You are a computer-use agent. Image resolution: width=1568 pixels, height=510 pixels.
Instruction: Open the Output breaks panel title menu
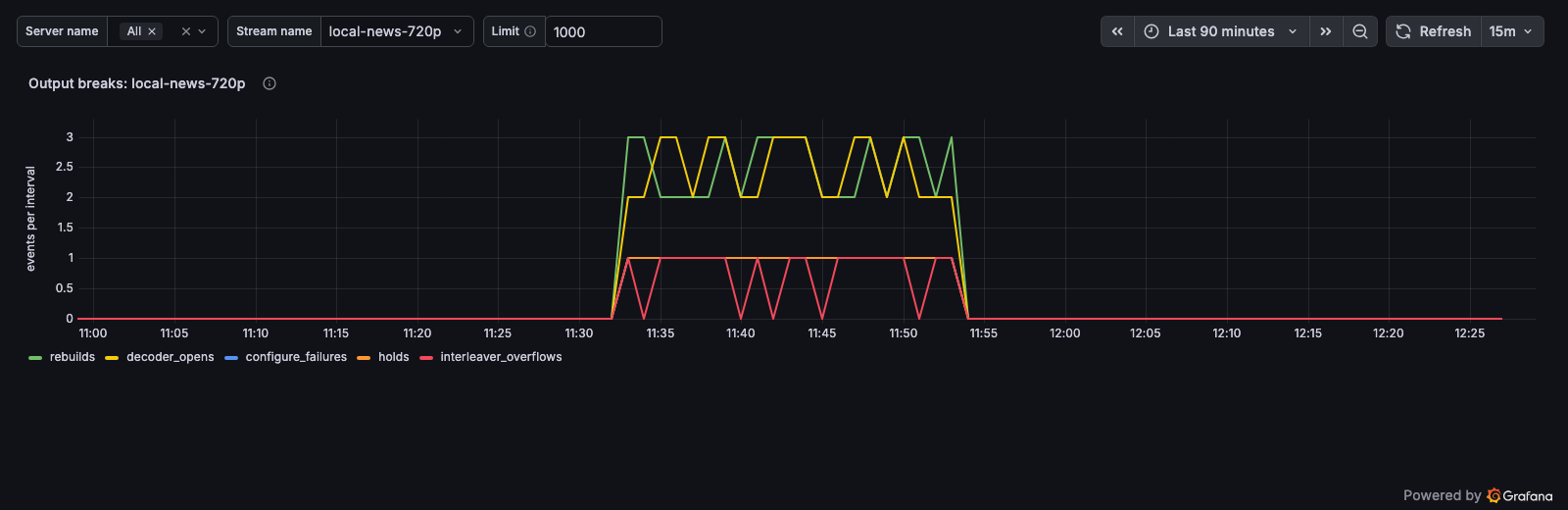(x=137, y=83)
